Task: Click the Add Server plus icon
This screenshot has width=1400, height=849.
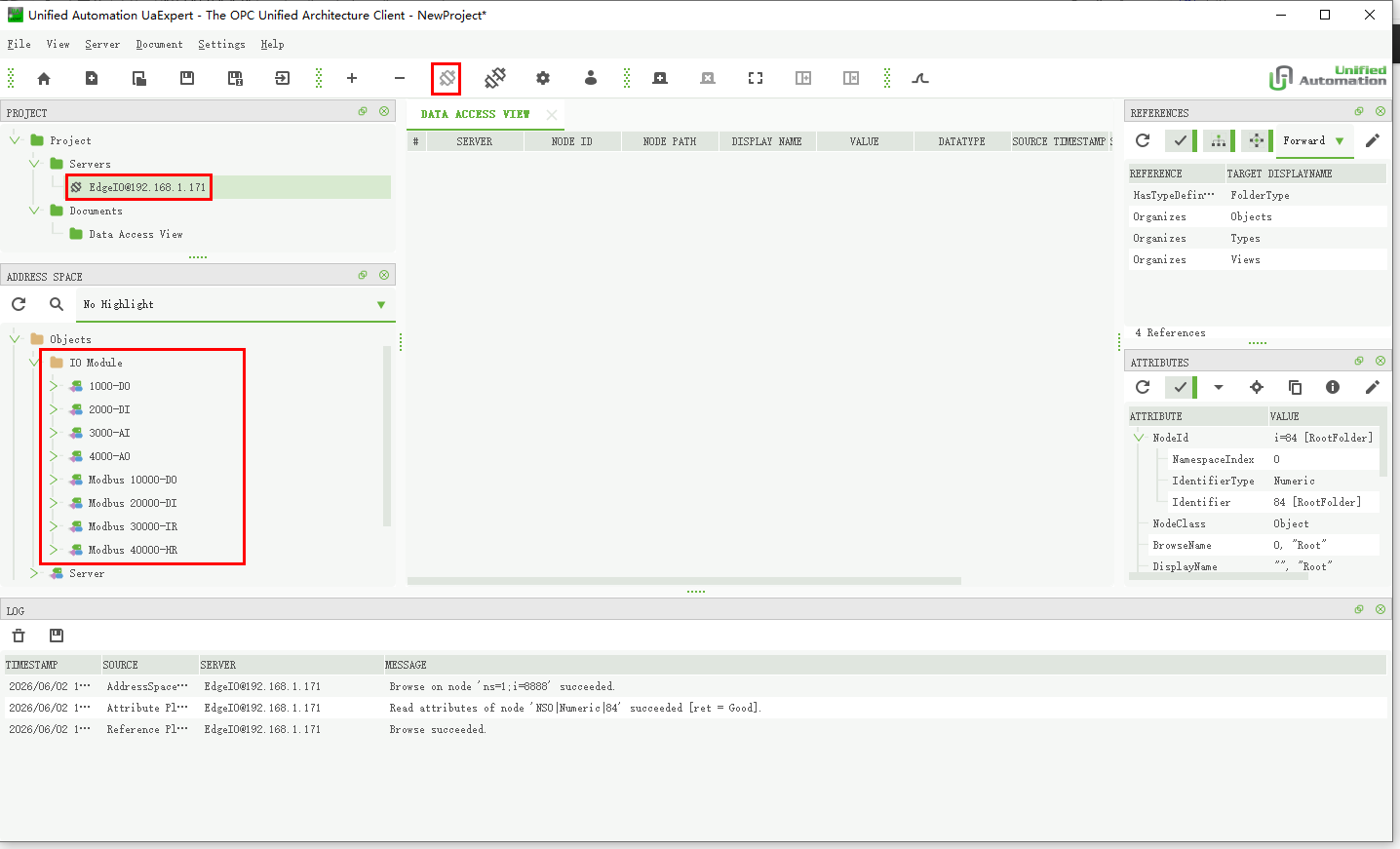Action: pos(352,78)
